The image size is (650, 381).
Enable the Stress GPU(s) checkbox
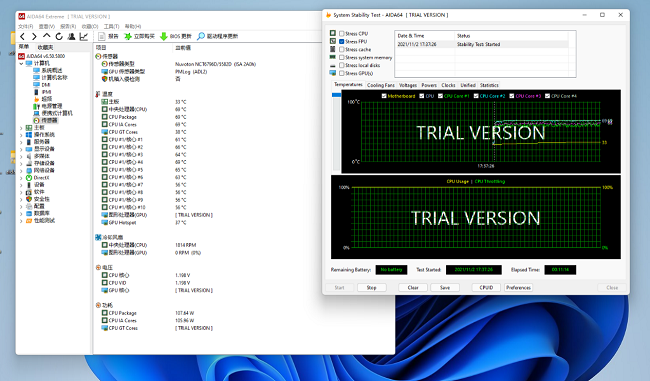tap(342, 73)
